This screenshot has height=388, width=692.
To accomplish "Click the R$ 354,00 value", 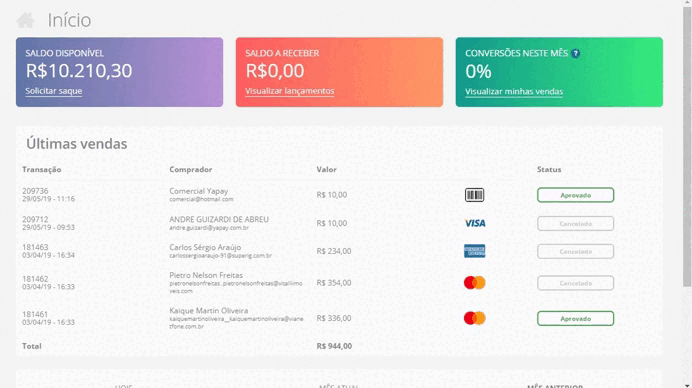I will coord(334,283).
